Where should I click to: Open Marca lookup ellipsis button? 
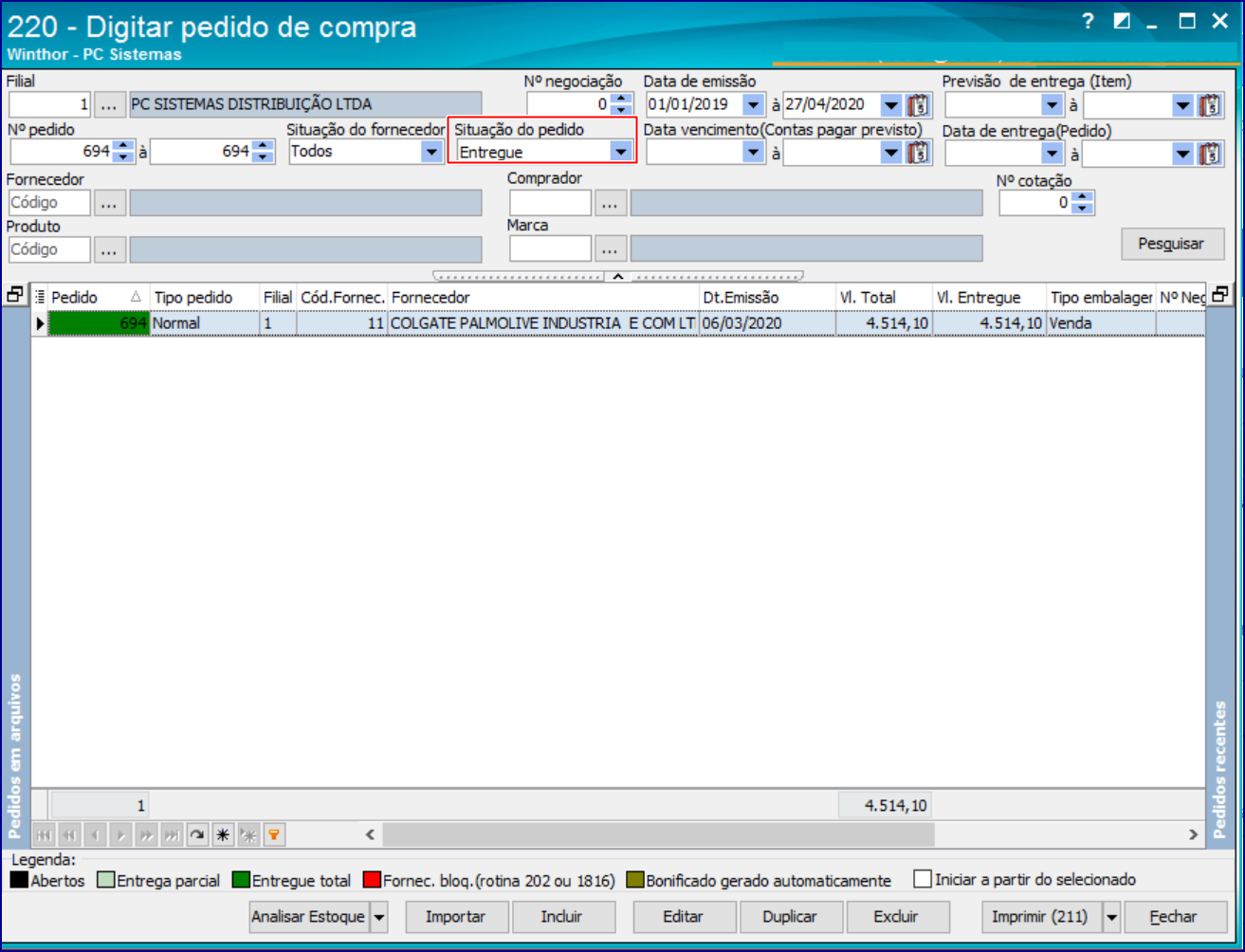[x=611, y=248]
